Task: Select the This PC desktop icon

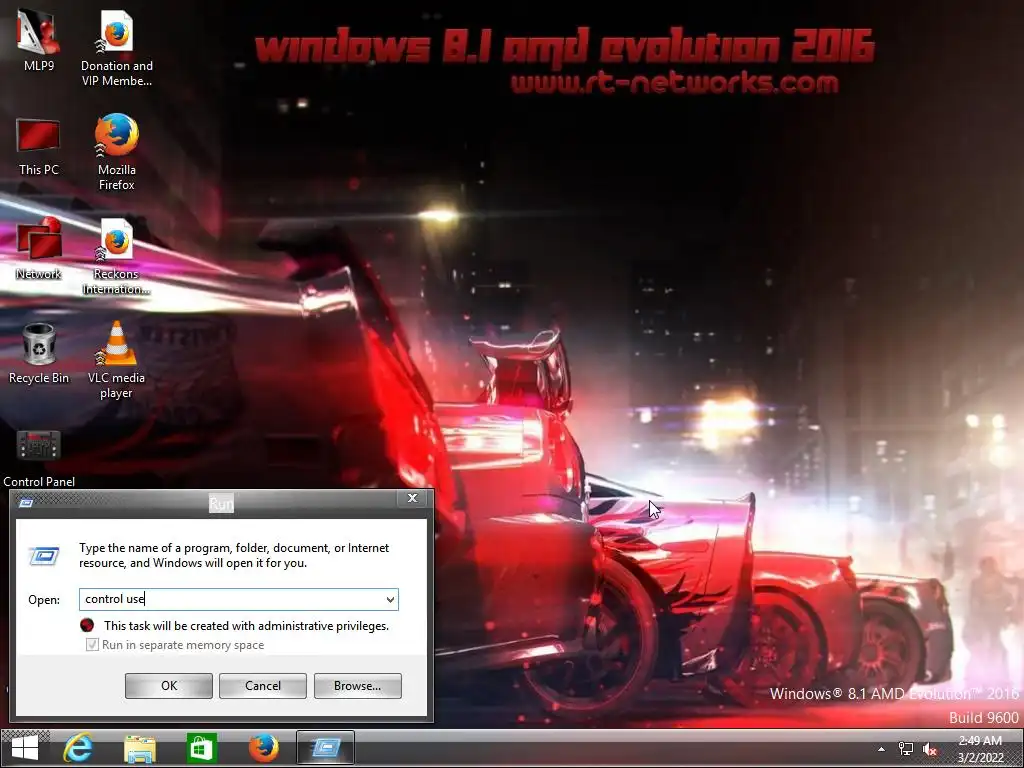Action: click(x=39, y=147)
